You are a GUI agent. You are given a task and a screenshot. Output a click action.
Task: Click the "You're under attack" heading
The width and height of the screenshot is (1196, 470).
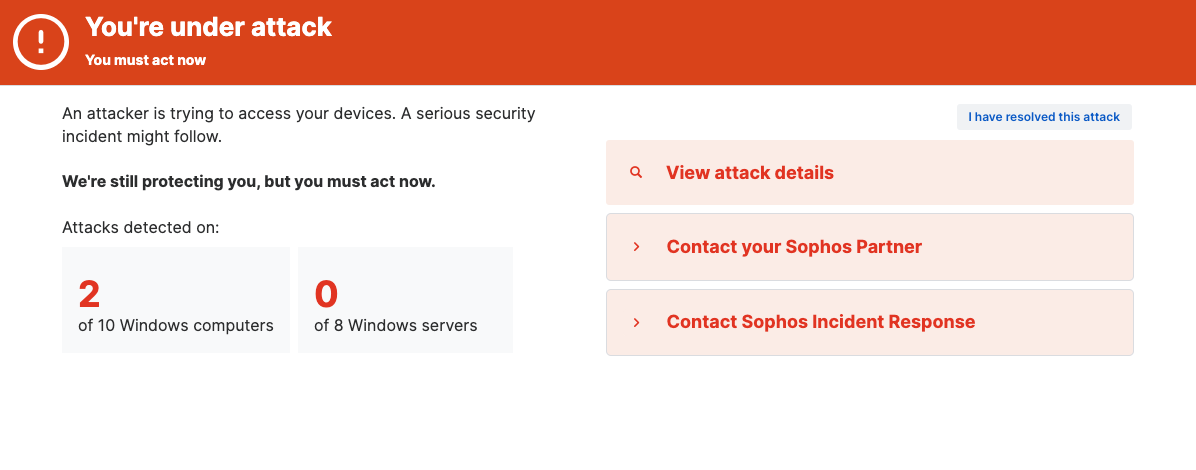click(x=208, y=27)
